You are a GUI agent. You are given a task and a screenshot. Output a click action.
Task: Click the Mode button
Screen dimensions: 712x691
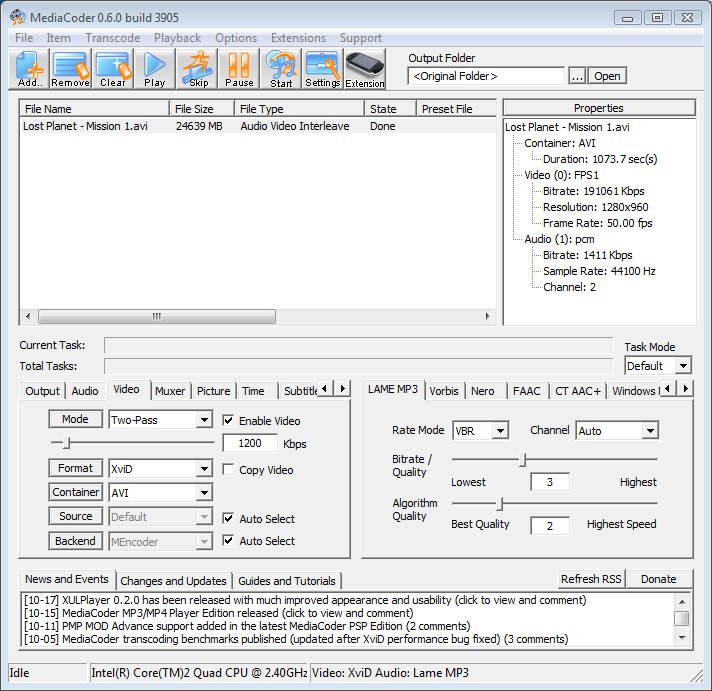(75, 419)
